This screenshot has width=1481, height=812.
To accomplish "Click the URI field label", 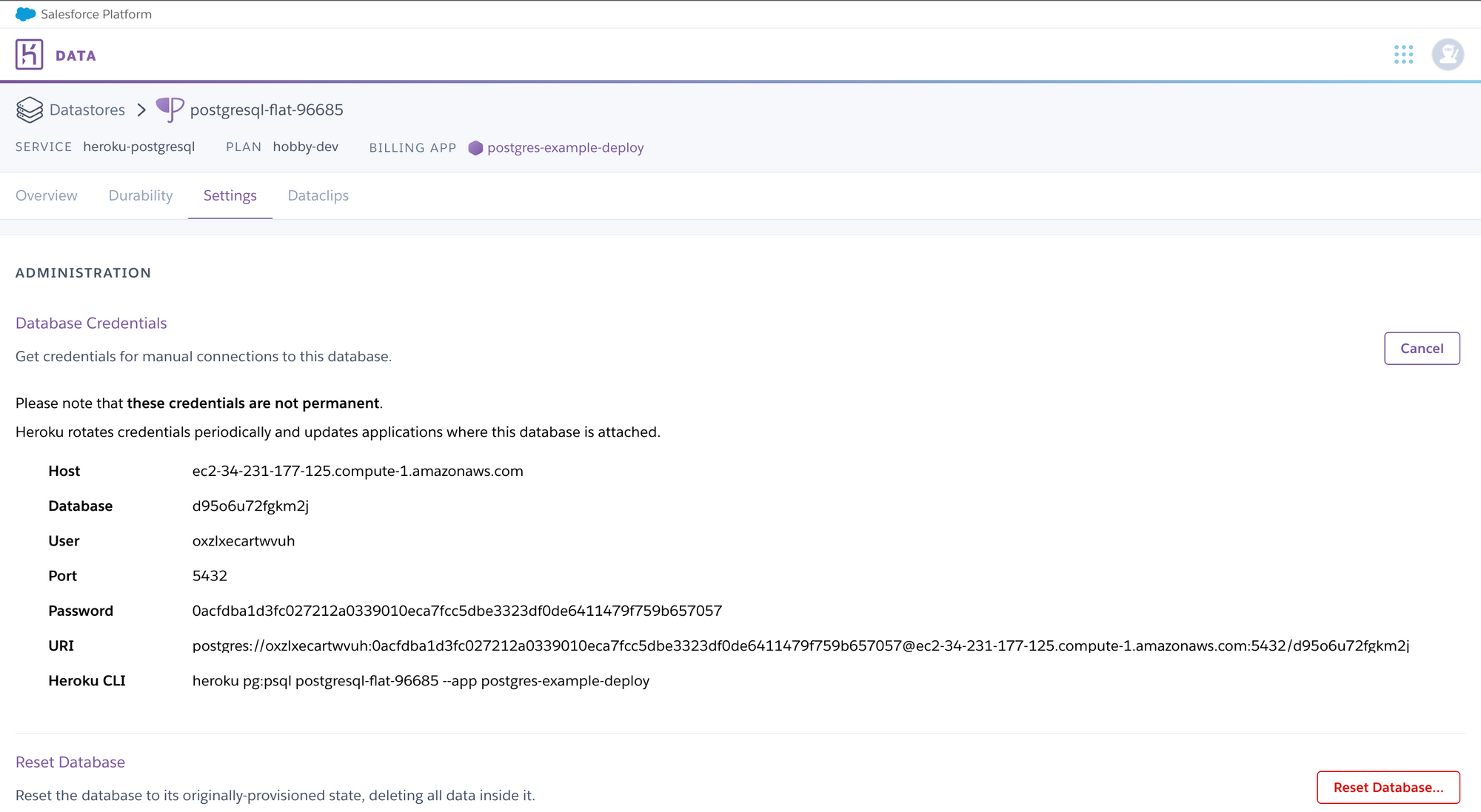I will click(61, 645).
